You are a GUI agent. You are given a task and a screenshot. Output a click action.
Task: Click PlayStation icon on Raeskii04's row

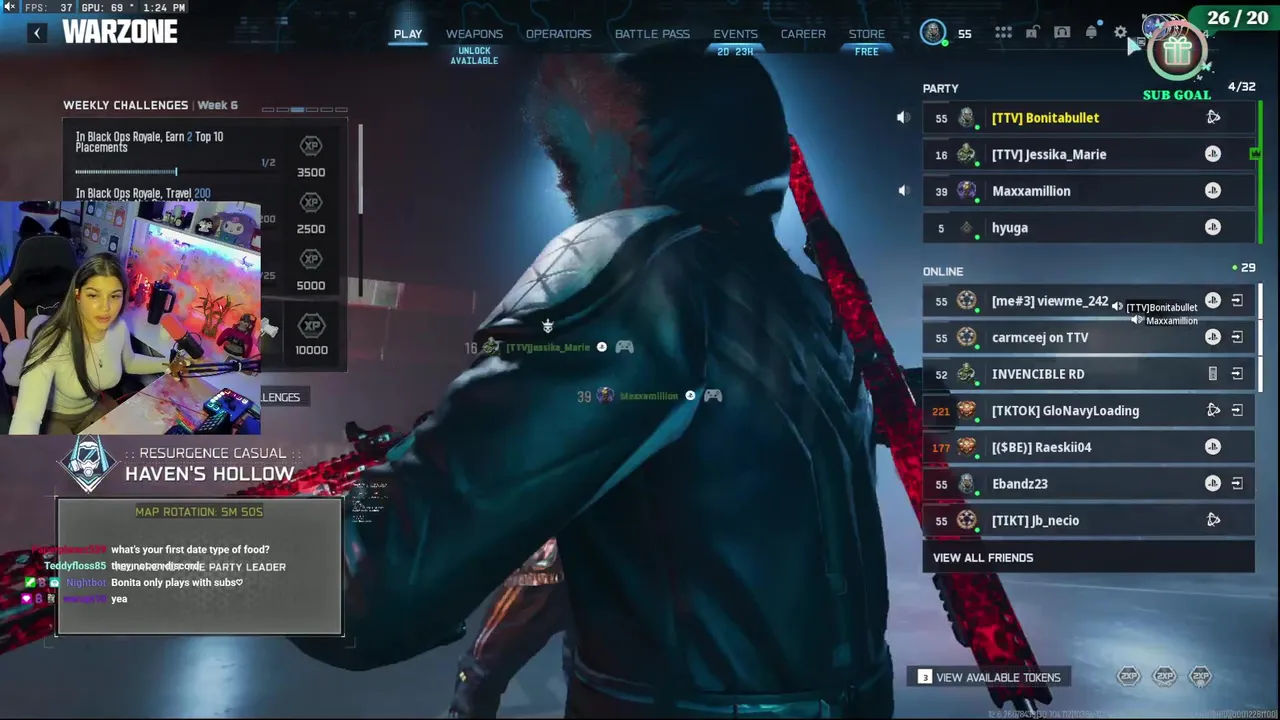coord(1213,447)
